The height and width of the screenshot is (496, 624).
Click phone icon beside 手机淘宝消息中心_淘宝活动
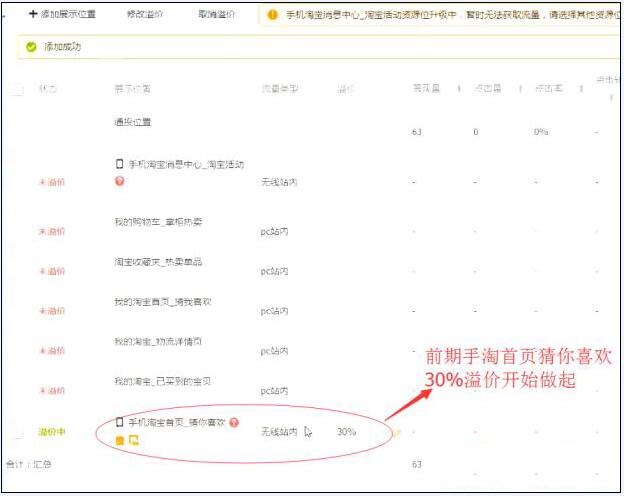(x=119, y=164)
